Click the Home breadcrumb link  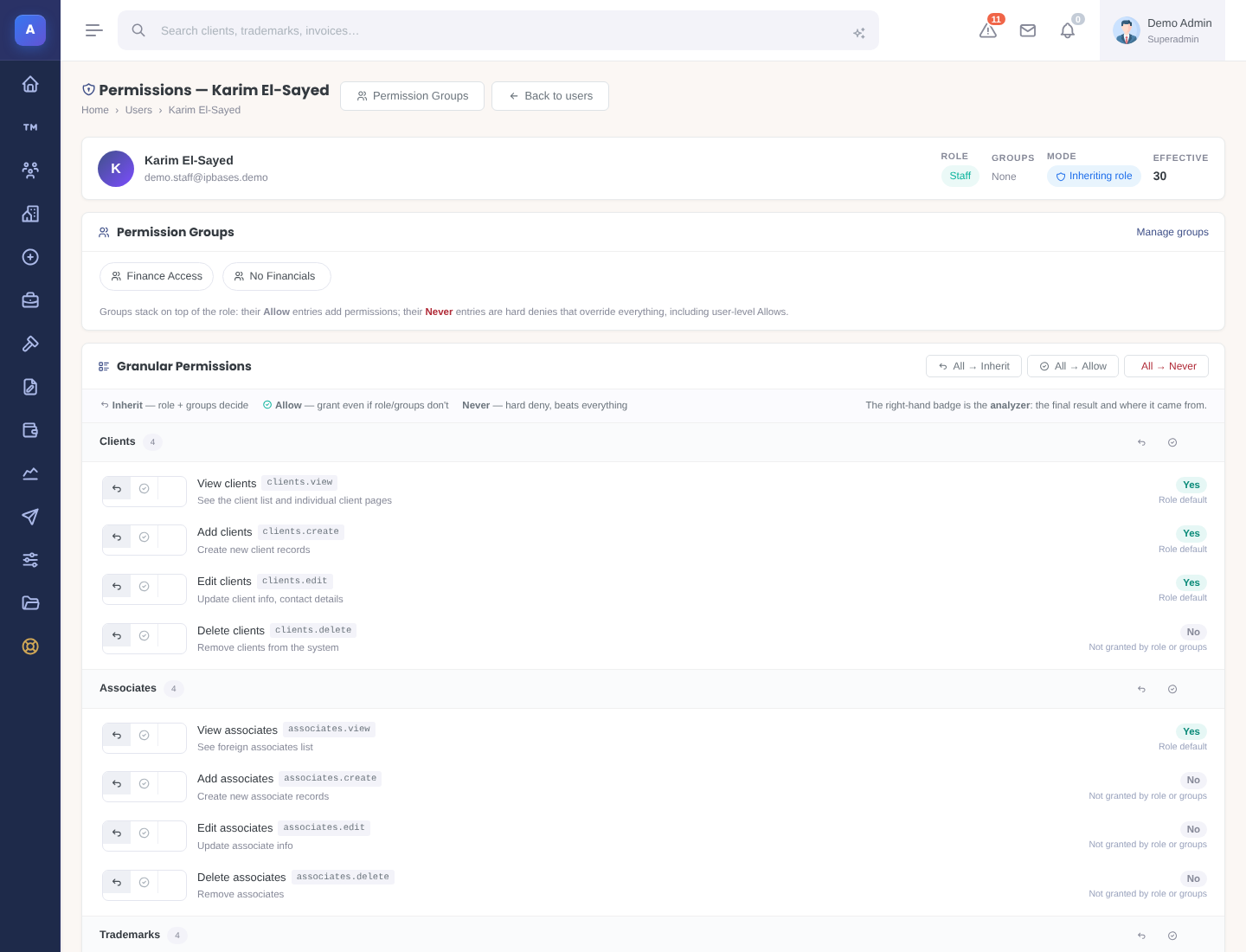click(x=95, y=110)
